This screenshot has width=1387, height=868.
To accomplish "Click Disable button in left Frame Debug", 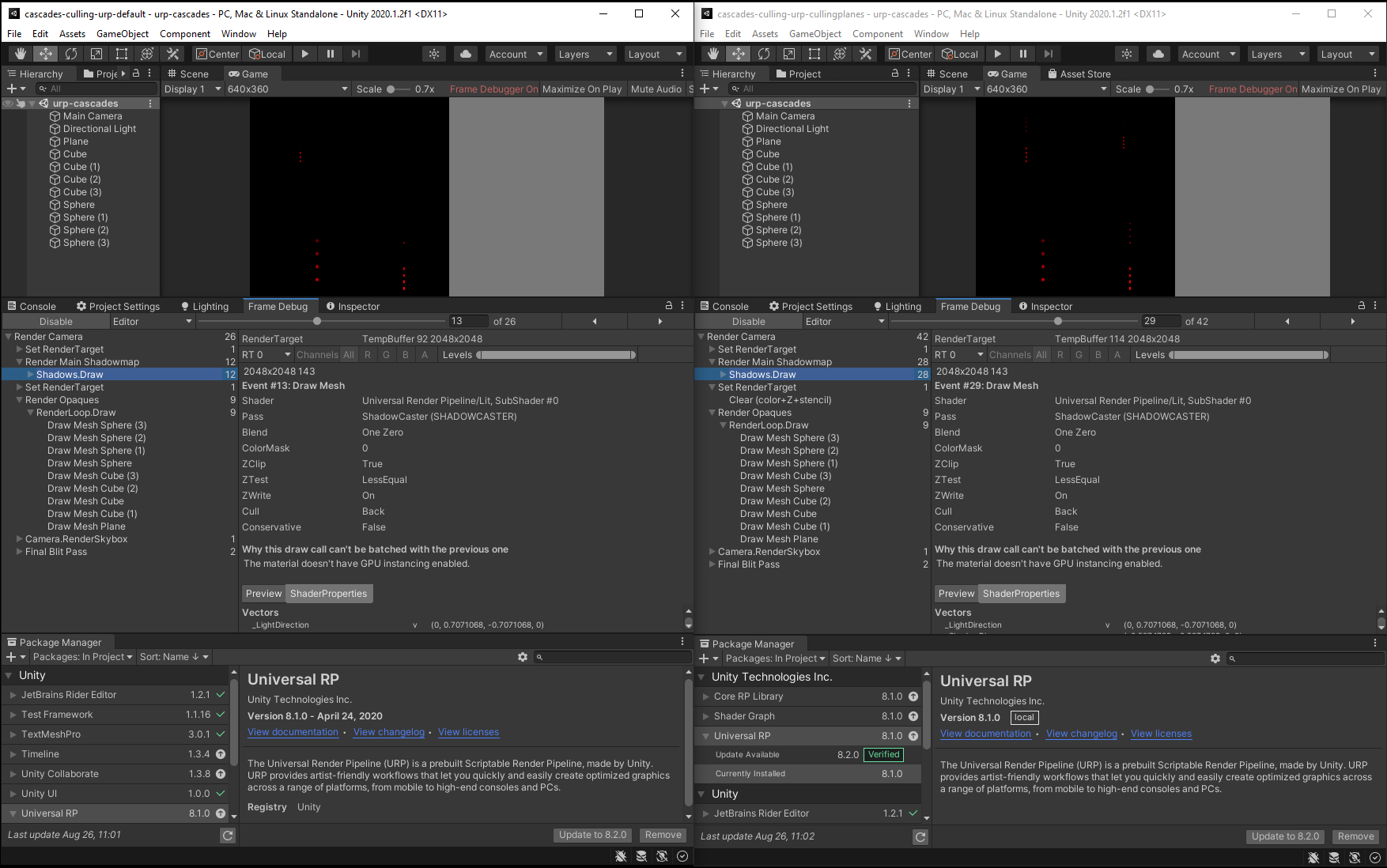I will [x=56, y=321].
